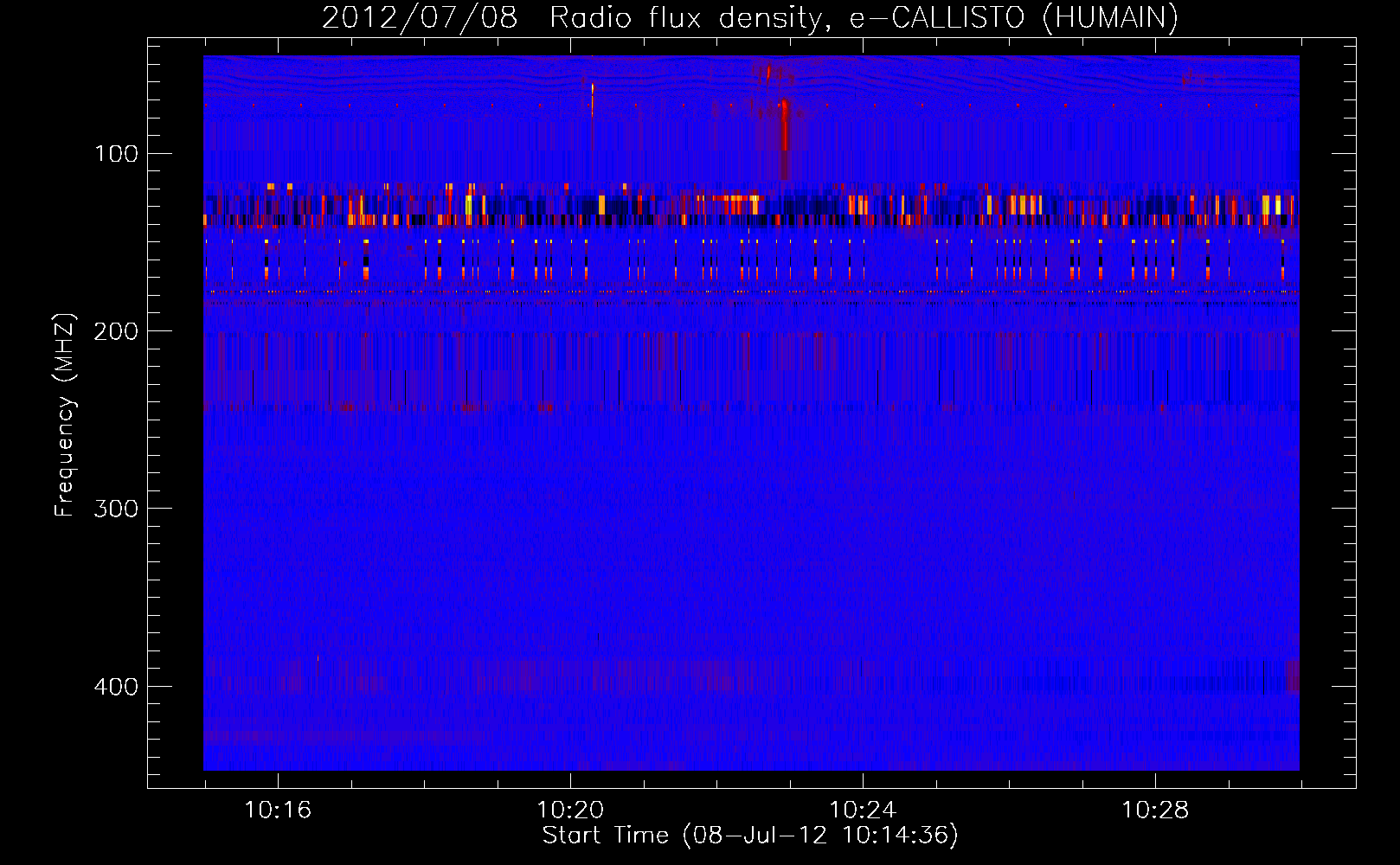Screen dimensions: 1400x865
Task: Click the '10:16' time tick label
Action: click(x=278, y=810)
